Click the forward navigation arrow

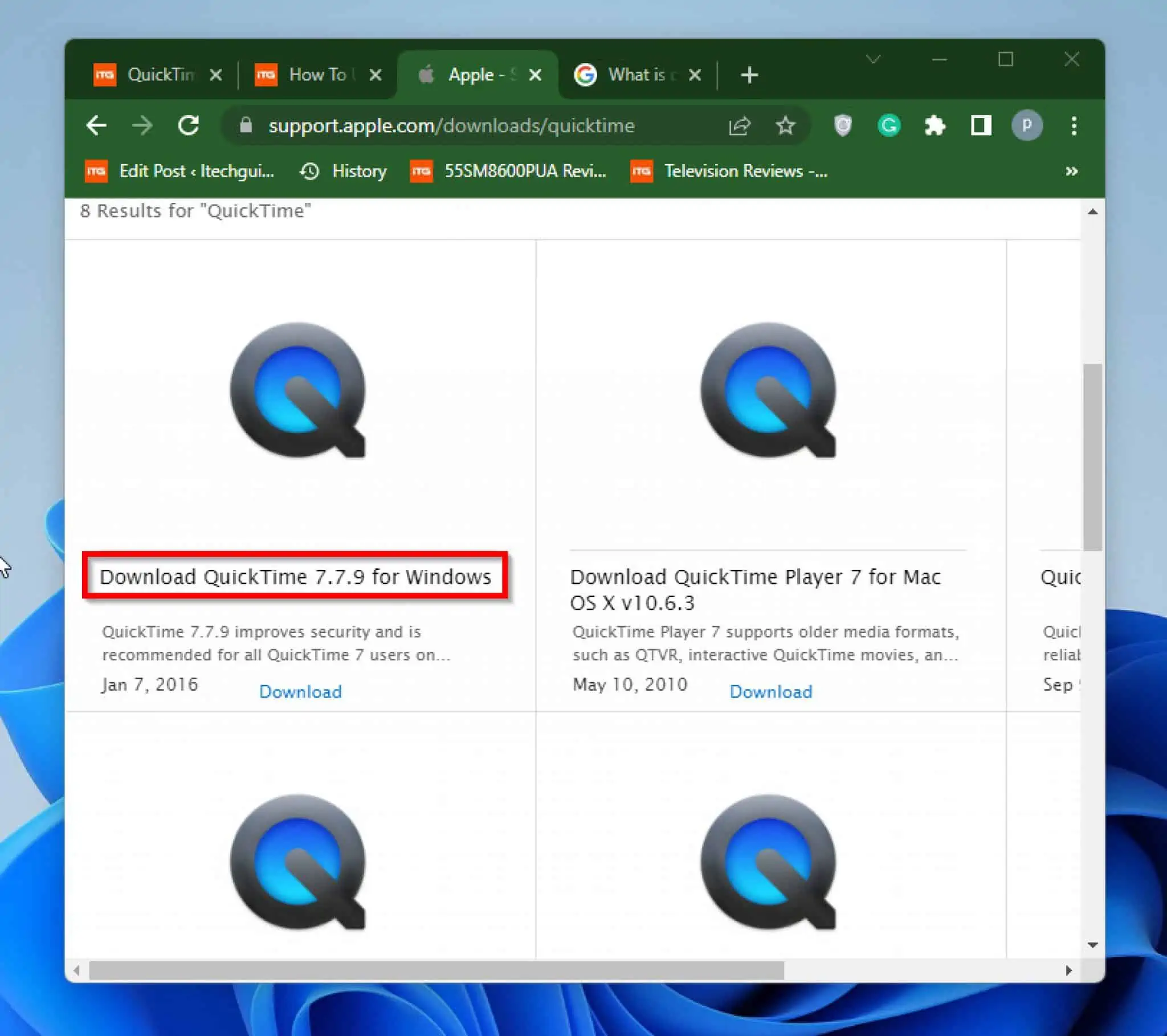[142, 125]
